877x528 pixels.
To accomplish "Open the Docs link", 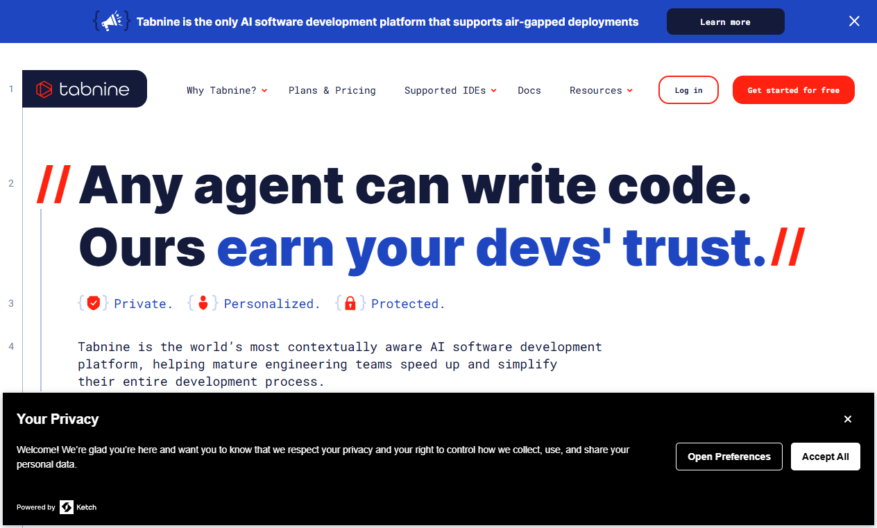I will [529, 90].
